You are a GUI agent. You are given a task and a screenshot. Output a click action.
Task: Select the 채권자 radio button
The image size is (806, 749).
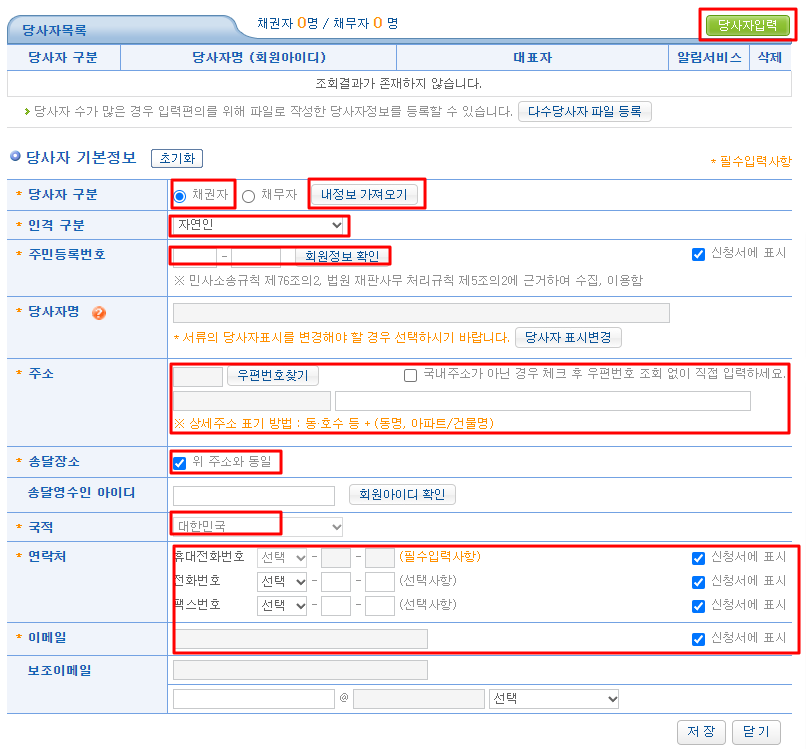(x=180, y=196)
